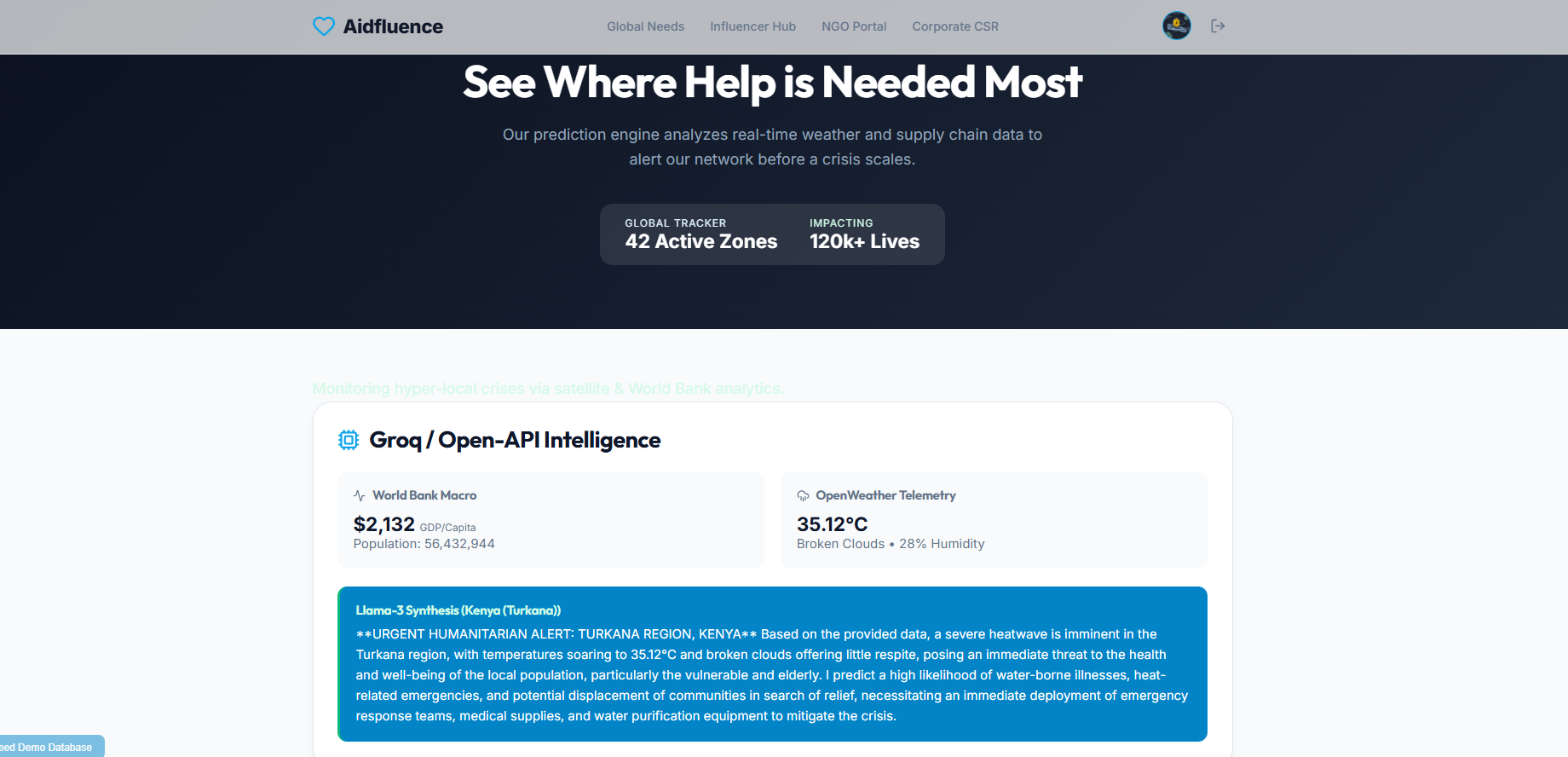
Task: Click the 42 Active Zones stat
Action: click(701, 241)
